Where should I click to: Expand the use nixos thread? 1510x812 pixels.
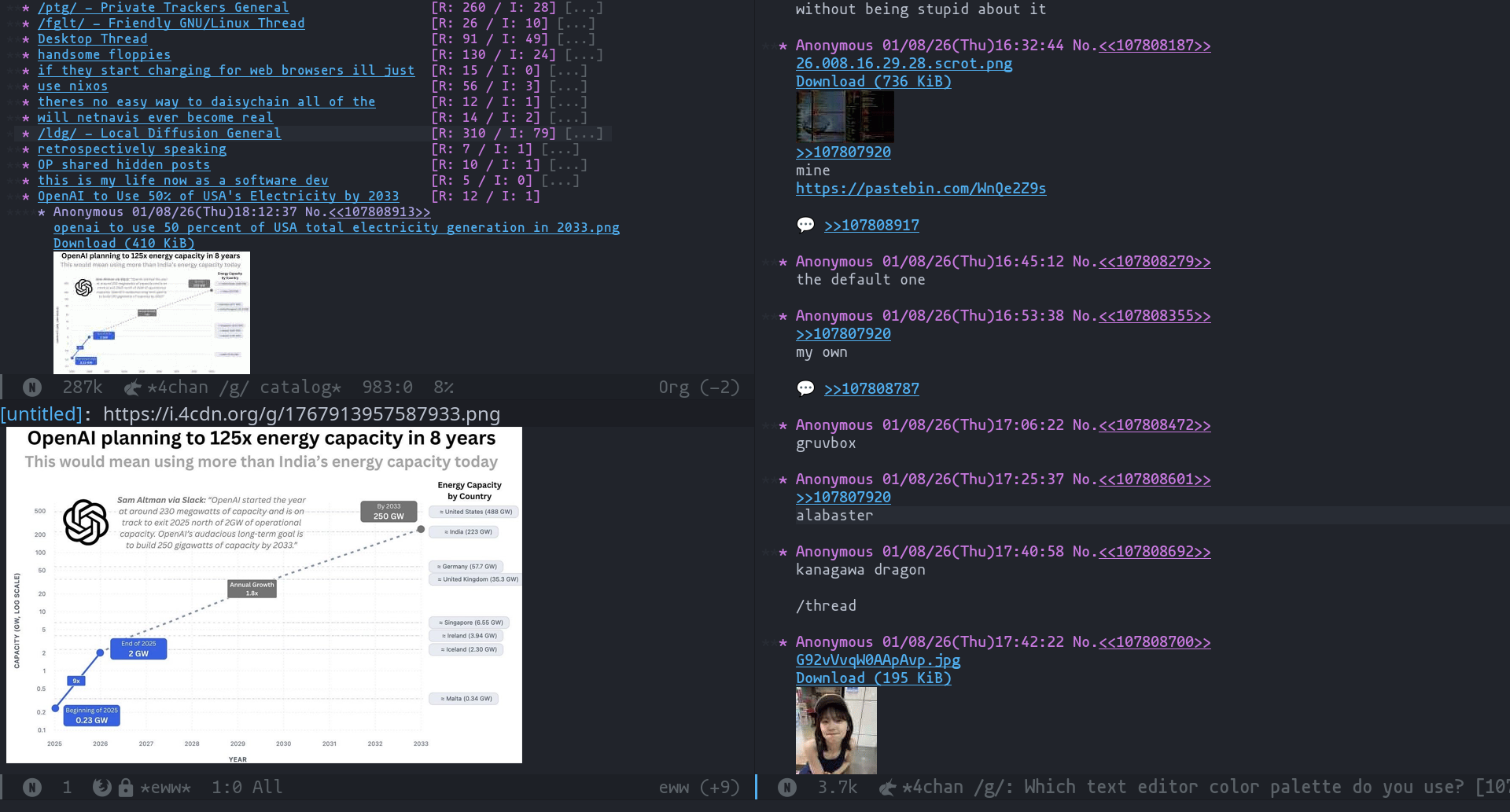[568, 86]
